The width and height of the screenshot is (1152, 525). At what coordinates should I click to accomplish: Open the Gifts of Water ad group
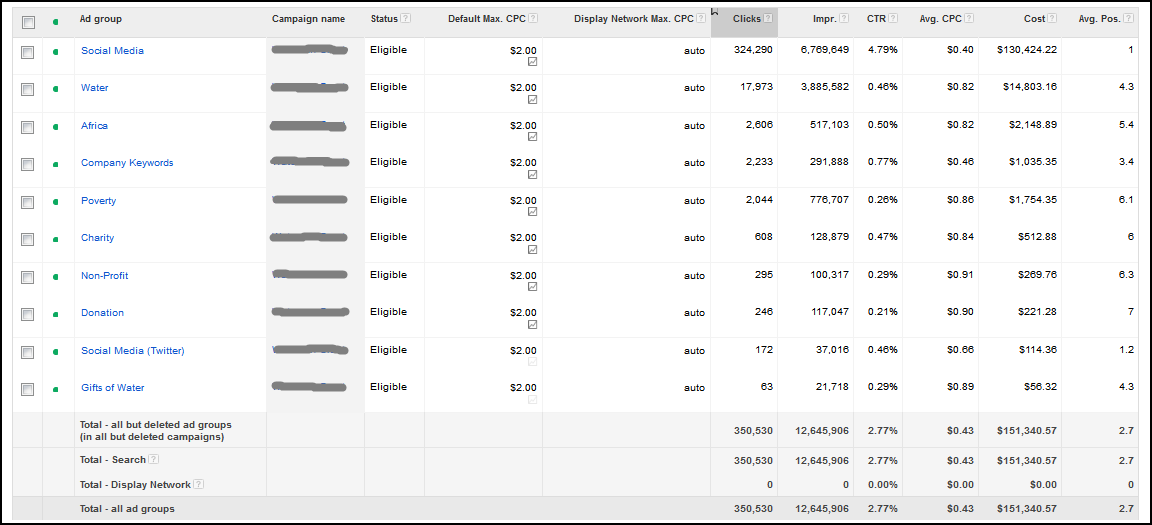(x=112, y=388)
